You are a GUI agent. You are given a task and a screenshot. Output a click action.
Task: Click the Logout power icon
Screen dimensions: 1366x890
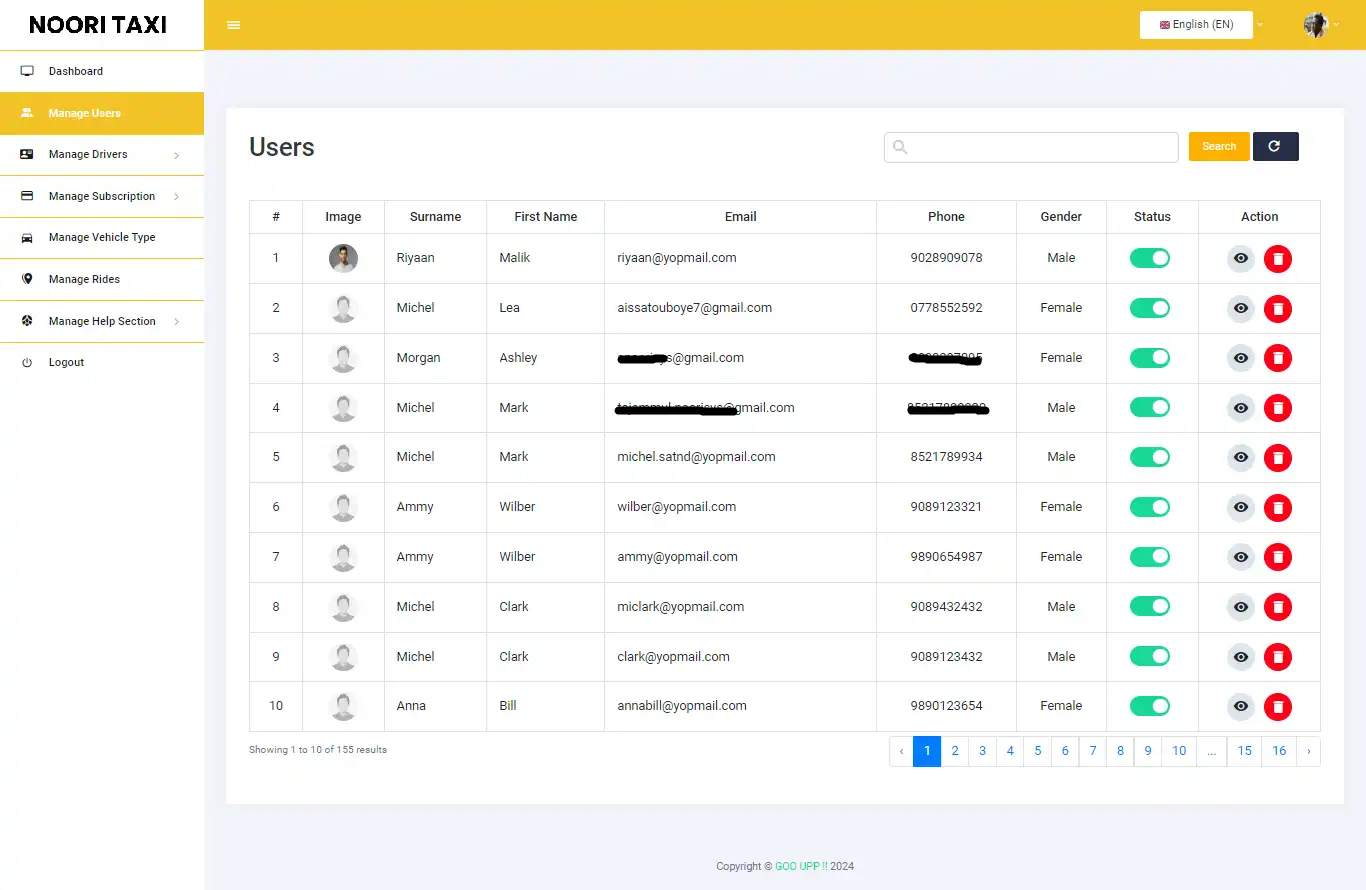click(25, 362)
